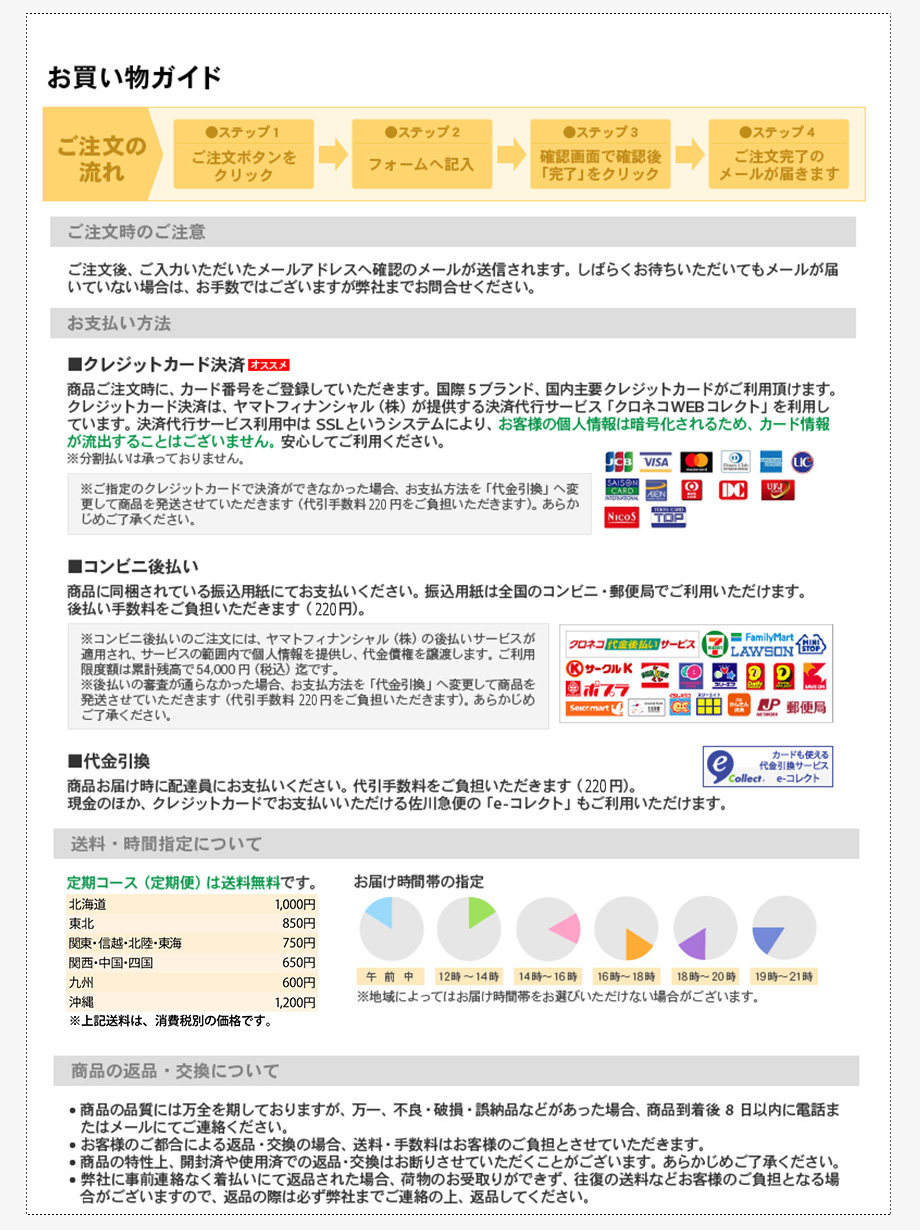This screenshot has height=1230, width=920.
Task: Select the yellow Daily Yamazaki logo
Action: 755,677
